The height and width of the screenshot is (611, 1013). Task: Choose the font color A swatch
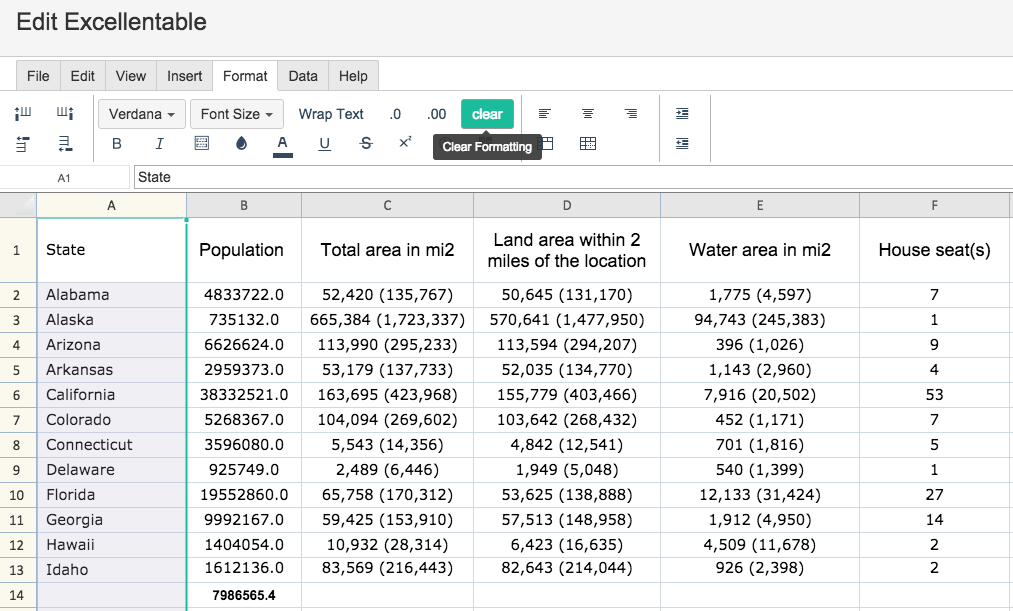pos(283,144)
